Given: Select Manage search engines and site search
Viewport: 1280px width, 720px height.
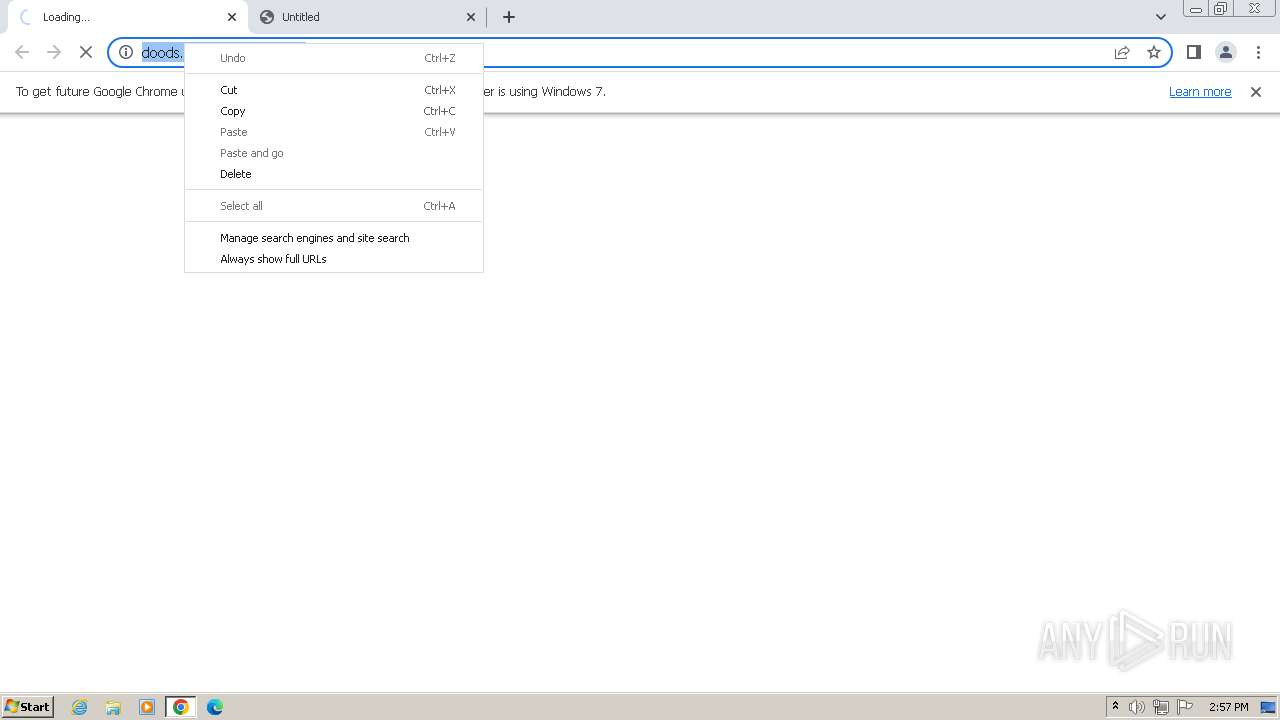Looking at the screenshot, I should coord(334,238).
